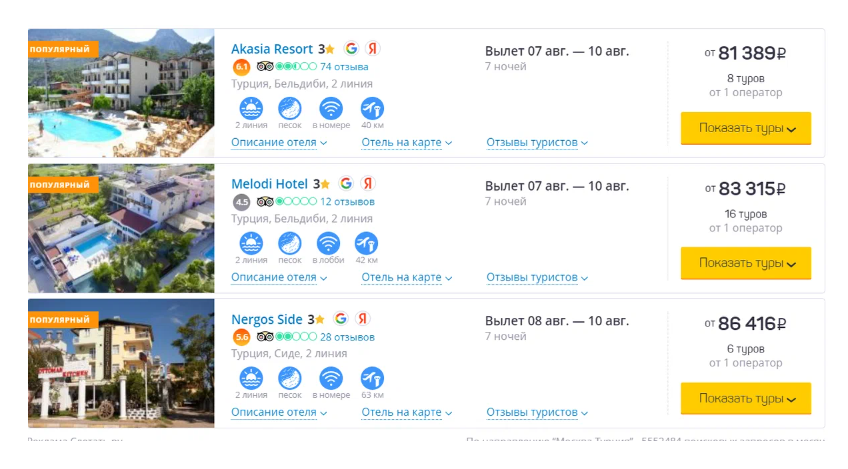
Task: Click airport distance 63 км icon
Action: point(372,378)
